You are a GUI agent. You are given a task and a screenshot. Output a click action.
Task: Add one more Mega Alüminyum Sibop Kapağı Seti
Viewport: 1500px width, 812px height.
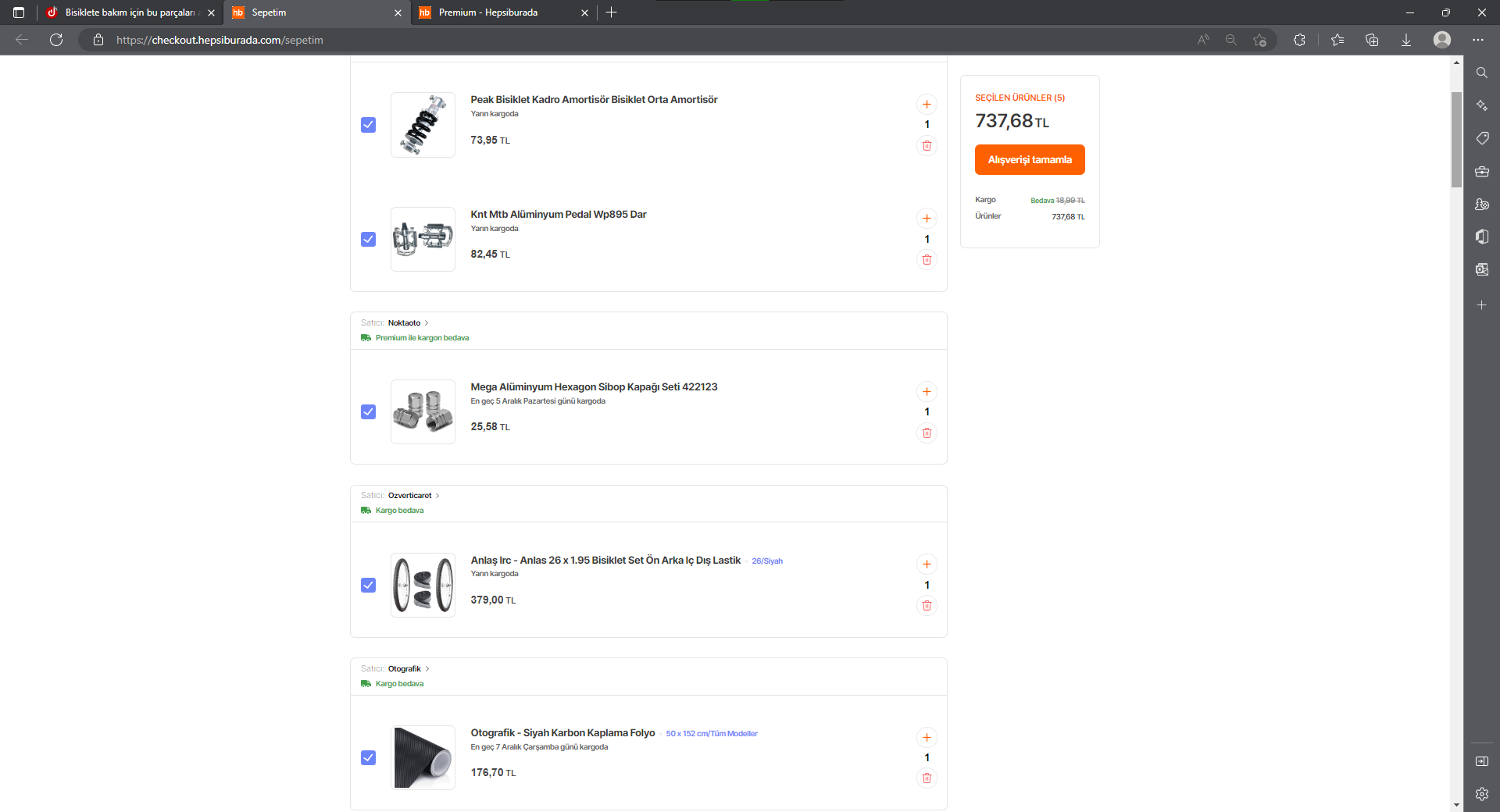coord(927,392)
